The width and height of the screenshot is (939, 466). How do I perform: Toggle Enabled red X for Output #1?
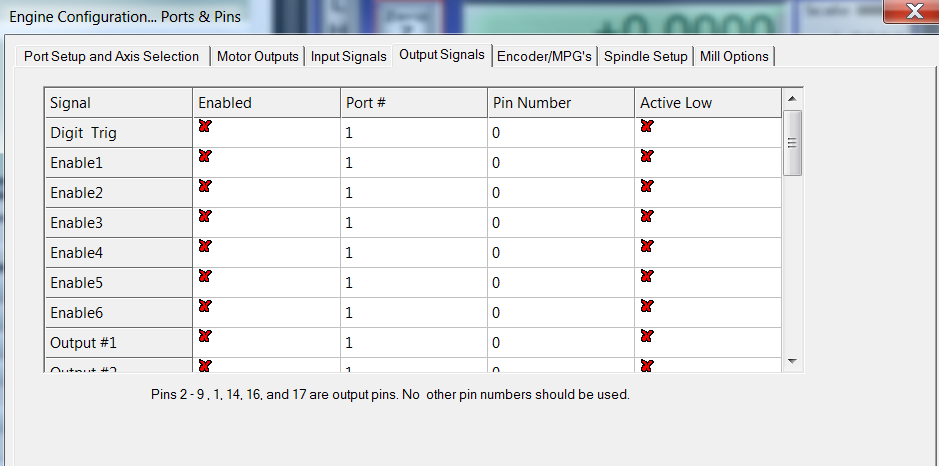pos(204,336)
